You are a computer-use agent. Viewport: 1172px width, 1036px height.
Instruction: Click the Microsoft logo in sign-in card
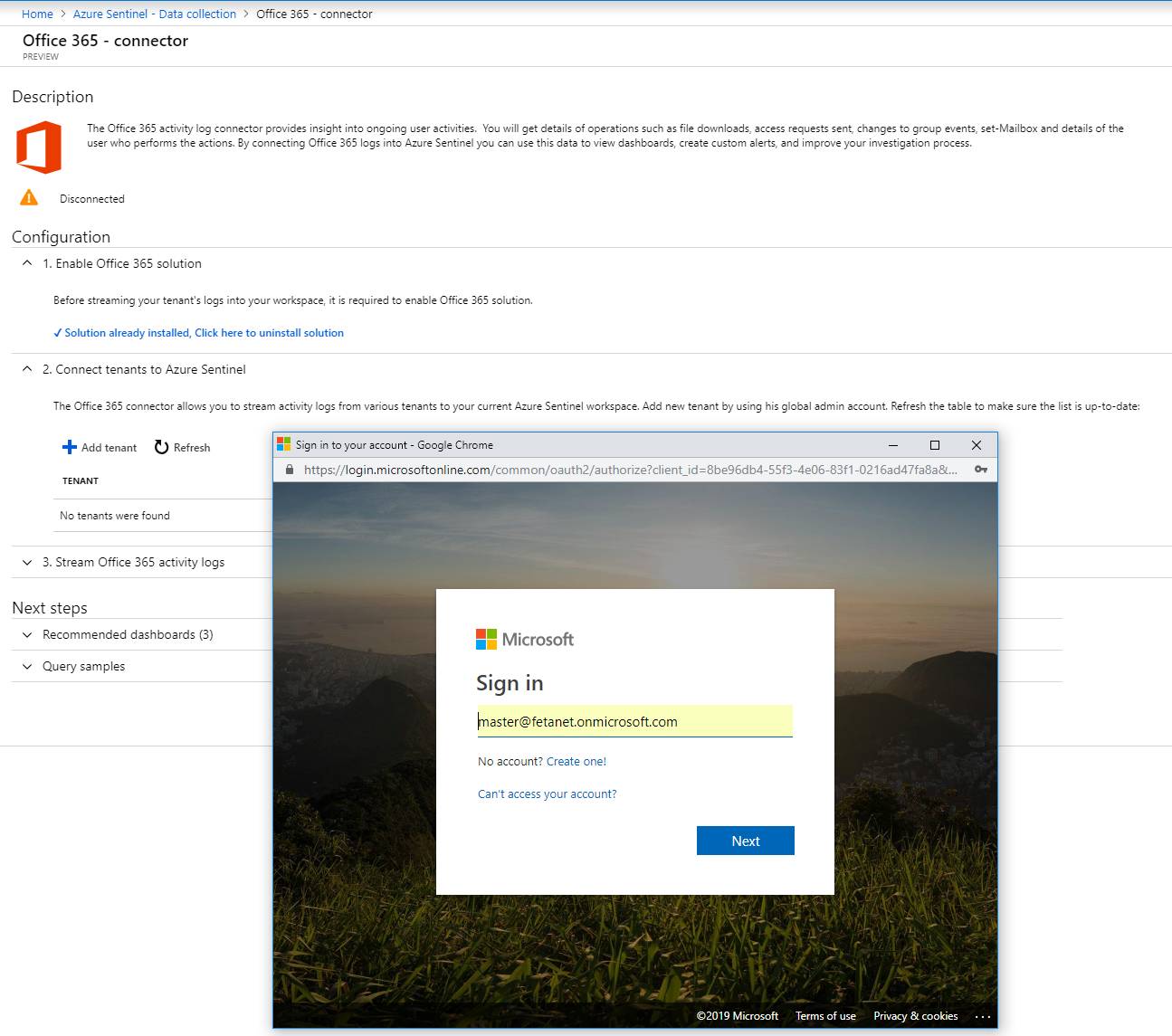coord(487,640)
